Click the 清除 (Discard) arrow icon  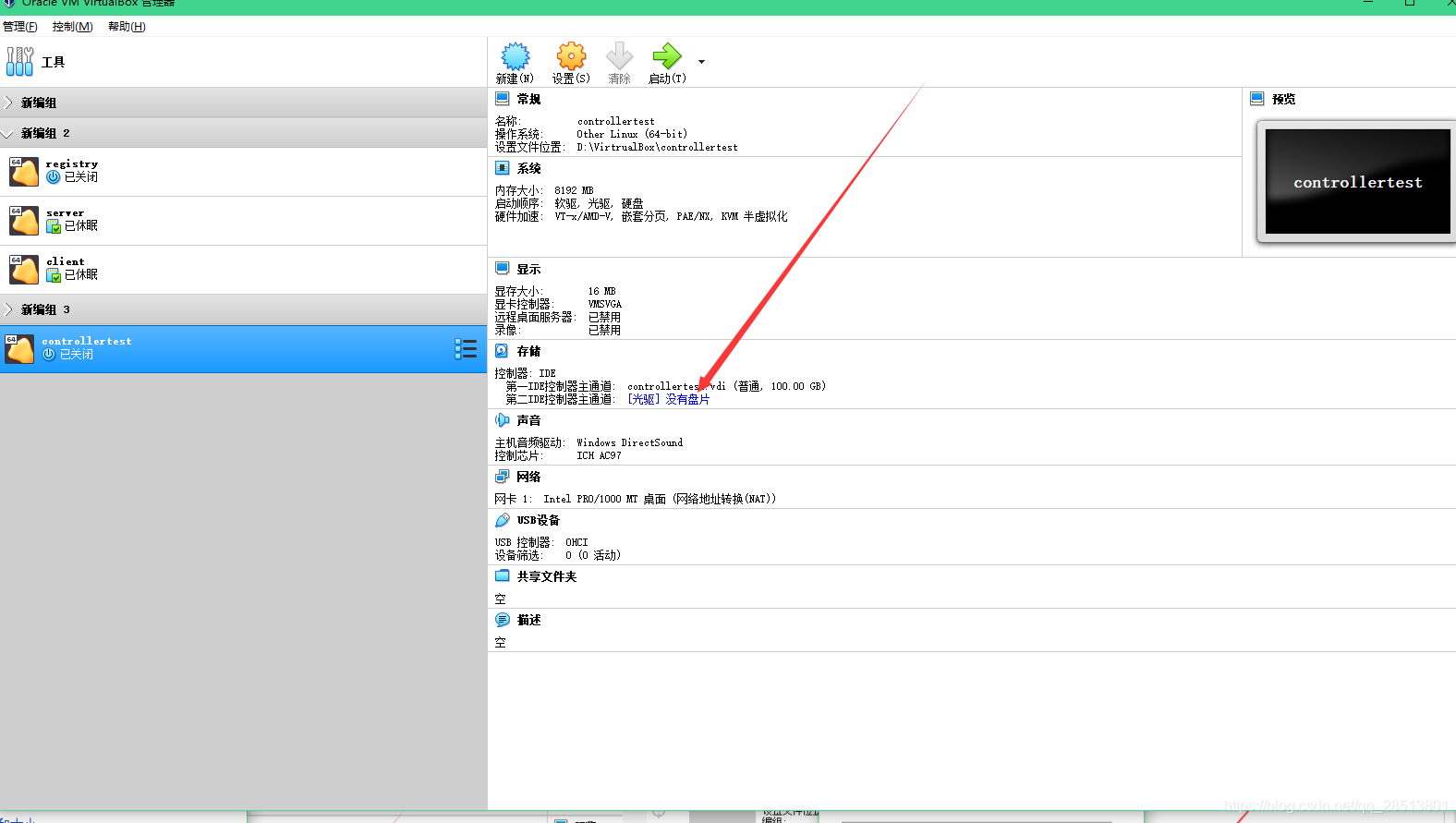[619, 56]
